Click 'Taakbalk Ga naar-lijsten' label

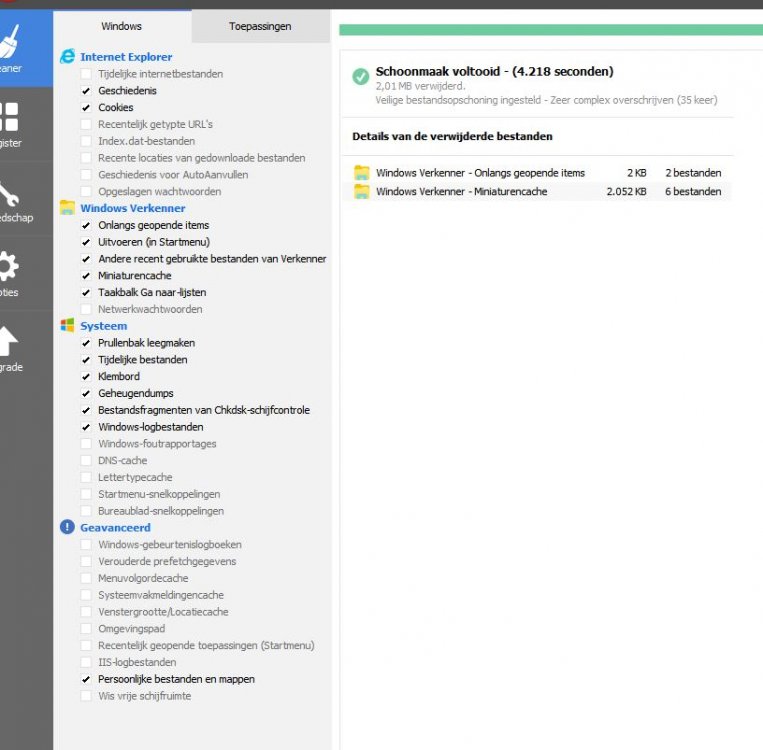(152, 293)
